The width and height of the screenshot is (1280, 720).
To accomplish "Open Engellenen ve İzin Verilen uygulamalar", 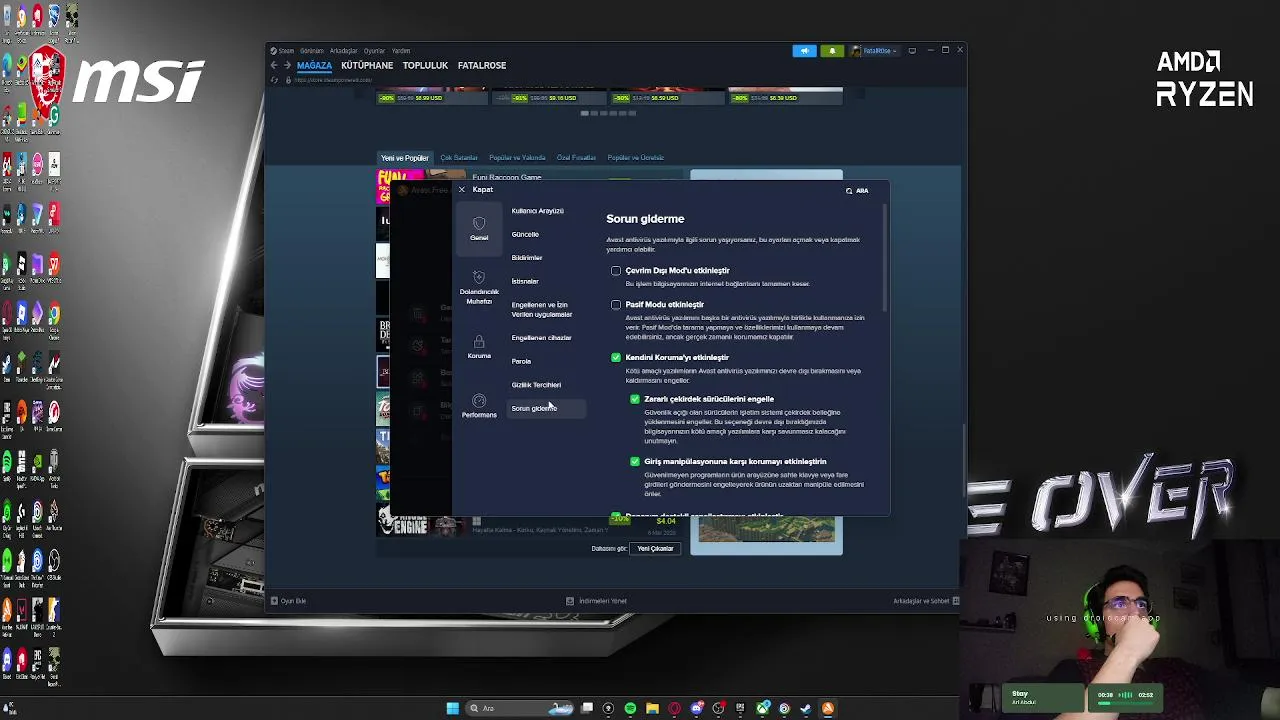I will 542,309.
